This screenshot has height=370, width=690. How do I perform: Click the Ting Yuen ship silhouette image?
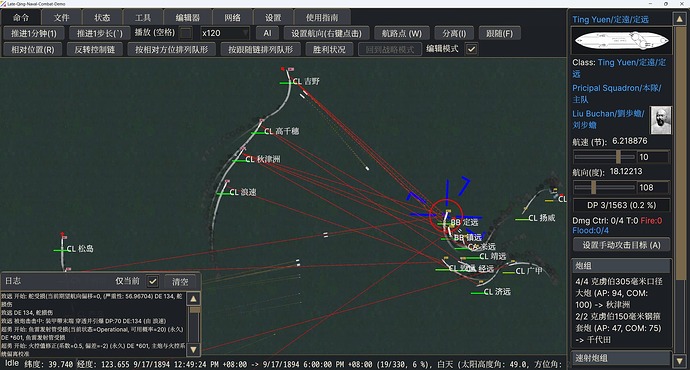pyautogui.click(x=621, y=41)
